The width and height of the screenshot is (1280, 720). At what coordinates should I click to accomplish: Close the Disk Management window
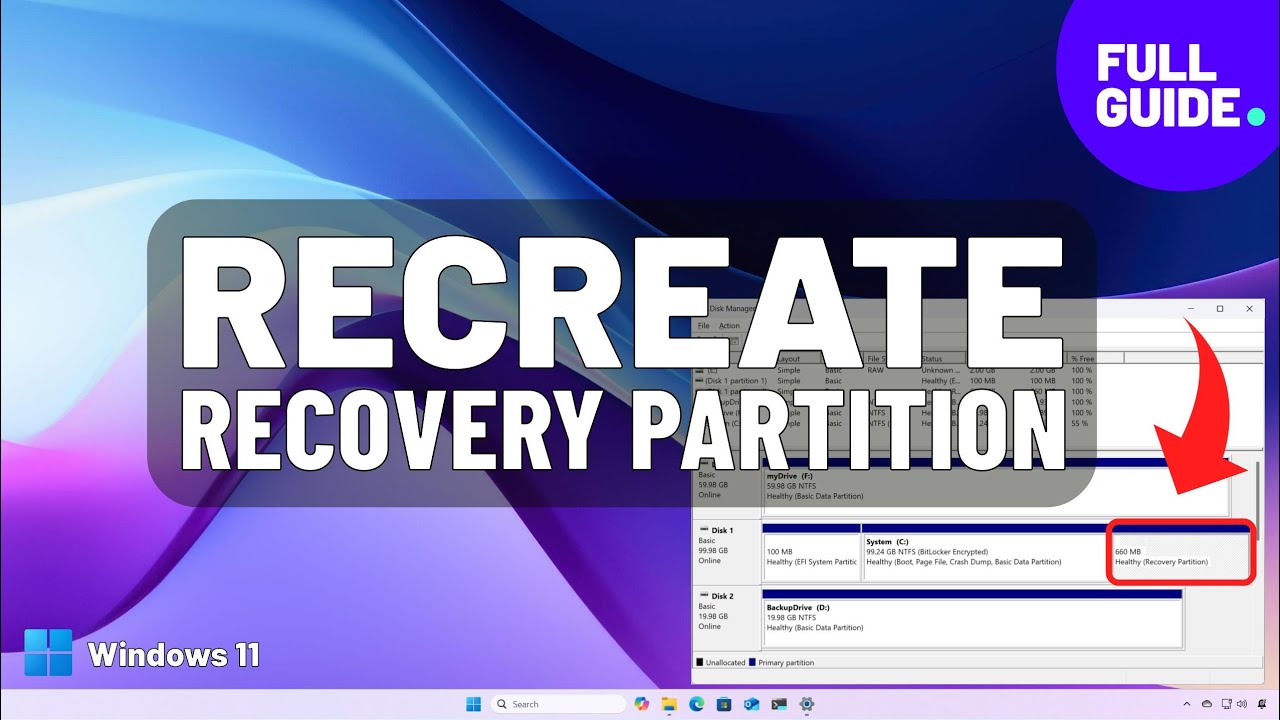[1249, 309]
